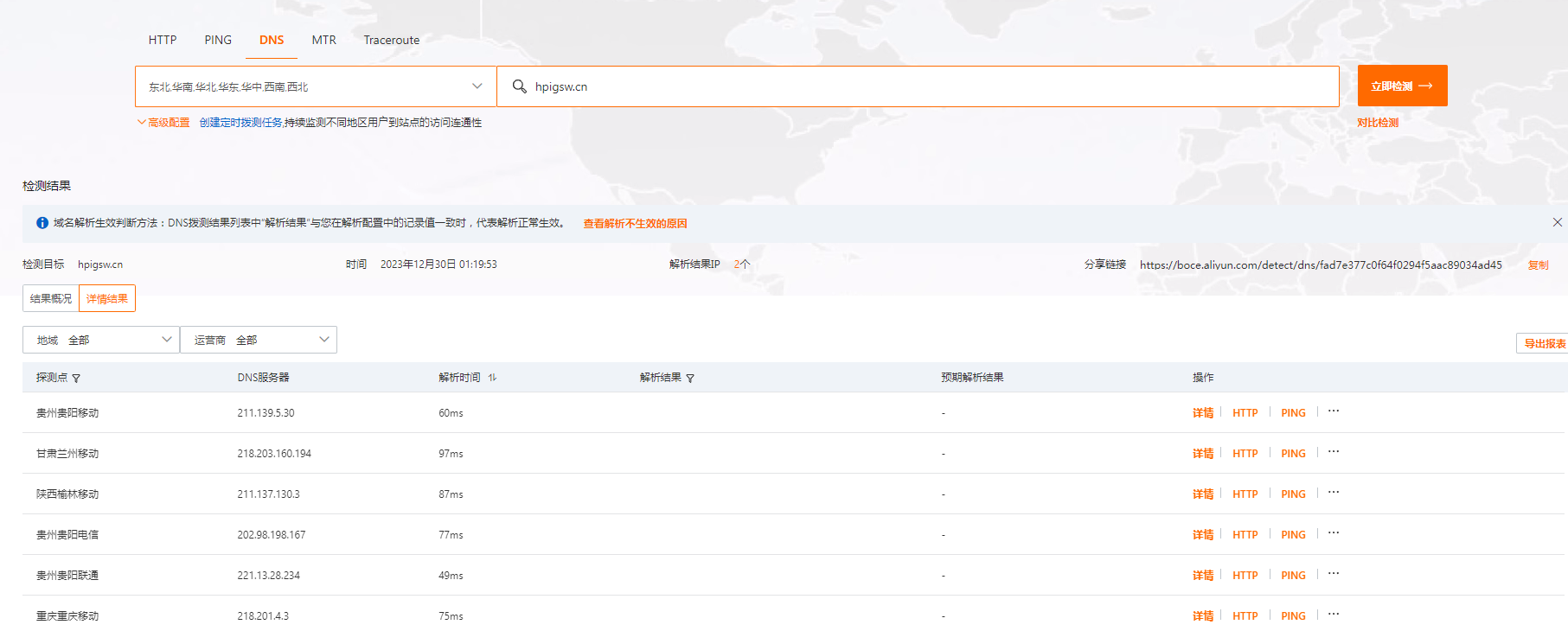
Task: Run HTTP test for 陕西榆林移动 row
Action: (x=1245, y=494)
